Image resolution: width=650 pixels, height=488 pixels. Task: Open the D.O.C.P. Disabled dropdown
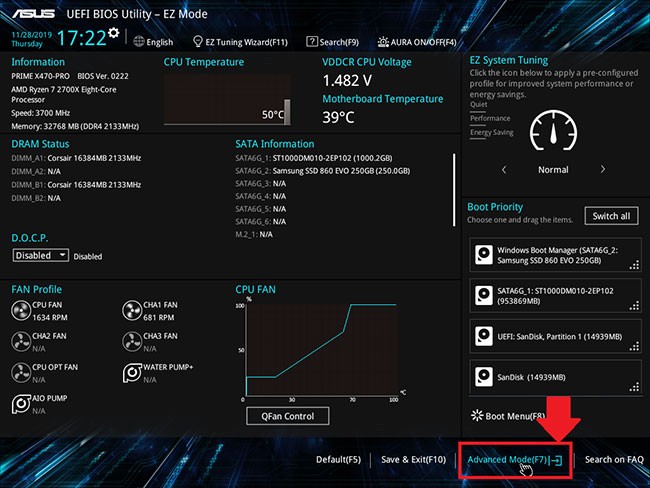click(x=41, y=255)
